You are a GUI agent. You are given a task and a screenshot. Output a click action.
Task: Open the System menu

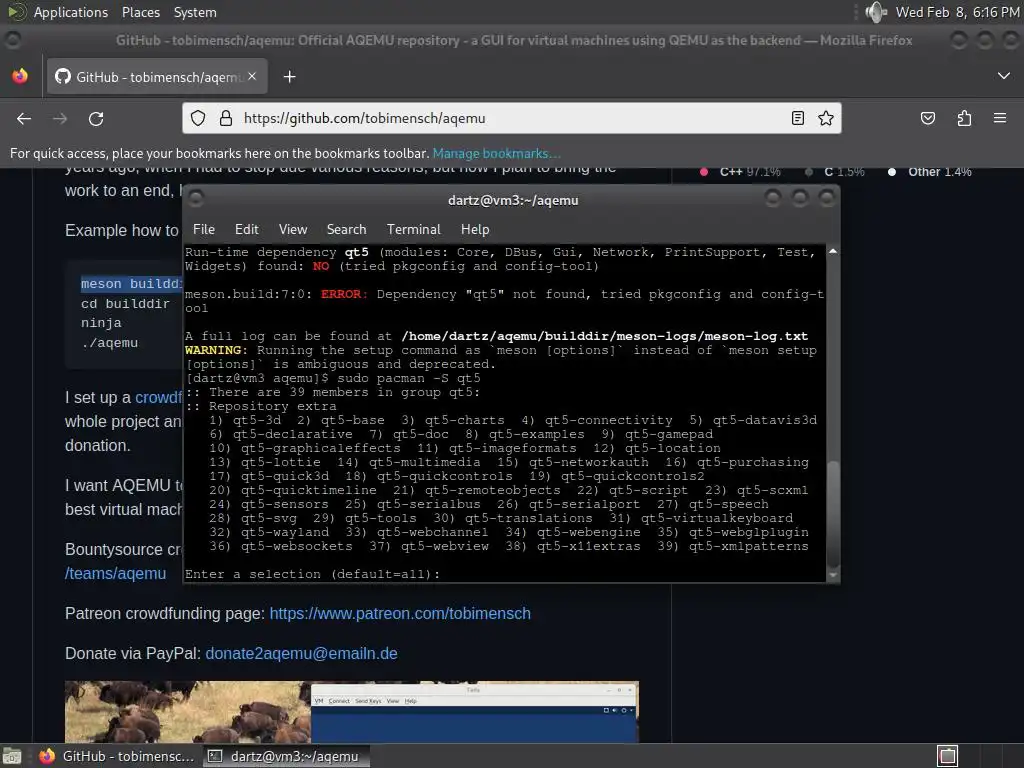coord(195,12)
